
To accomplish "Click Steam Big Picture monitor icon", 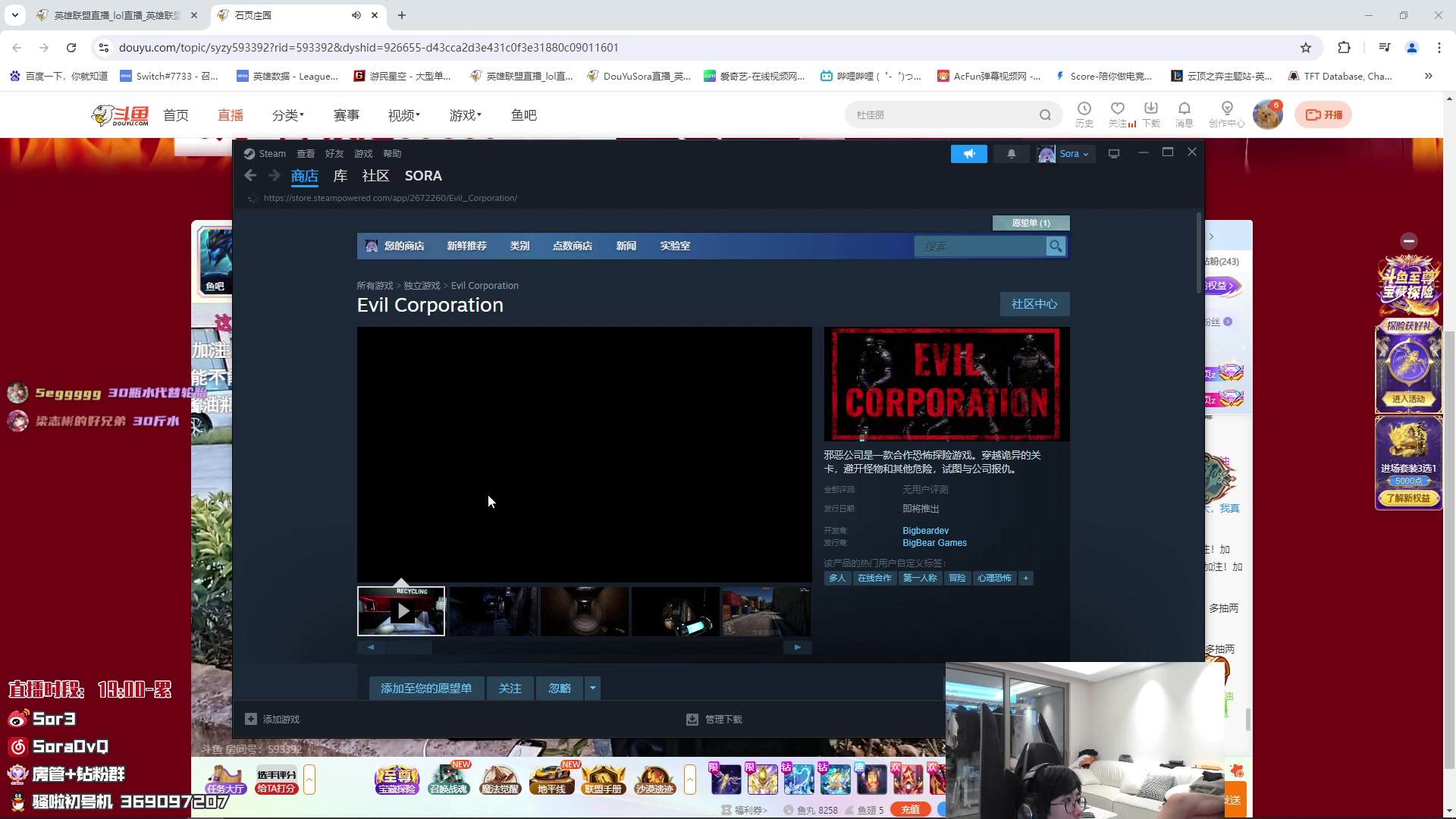I will click(1114, 154).
